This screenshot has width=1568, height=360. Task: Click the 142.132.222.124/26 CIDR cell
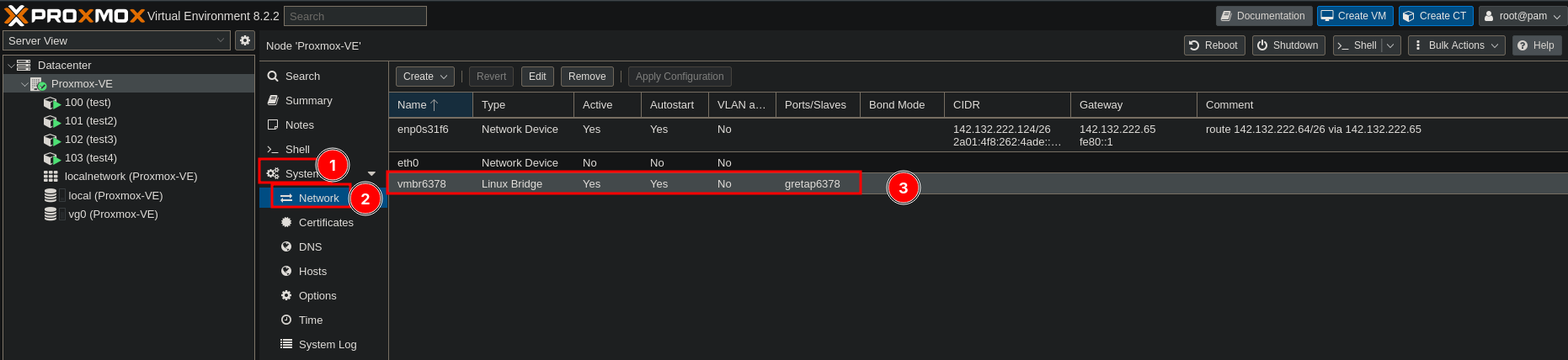(x=1001, y=130)
